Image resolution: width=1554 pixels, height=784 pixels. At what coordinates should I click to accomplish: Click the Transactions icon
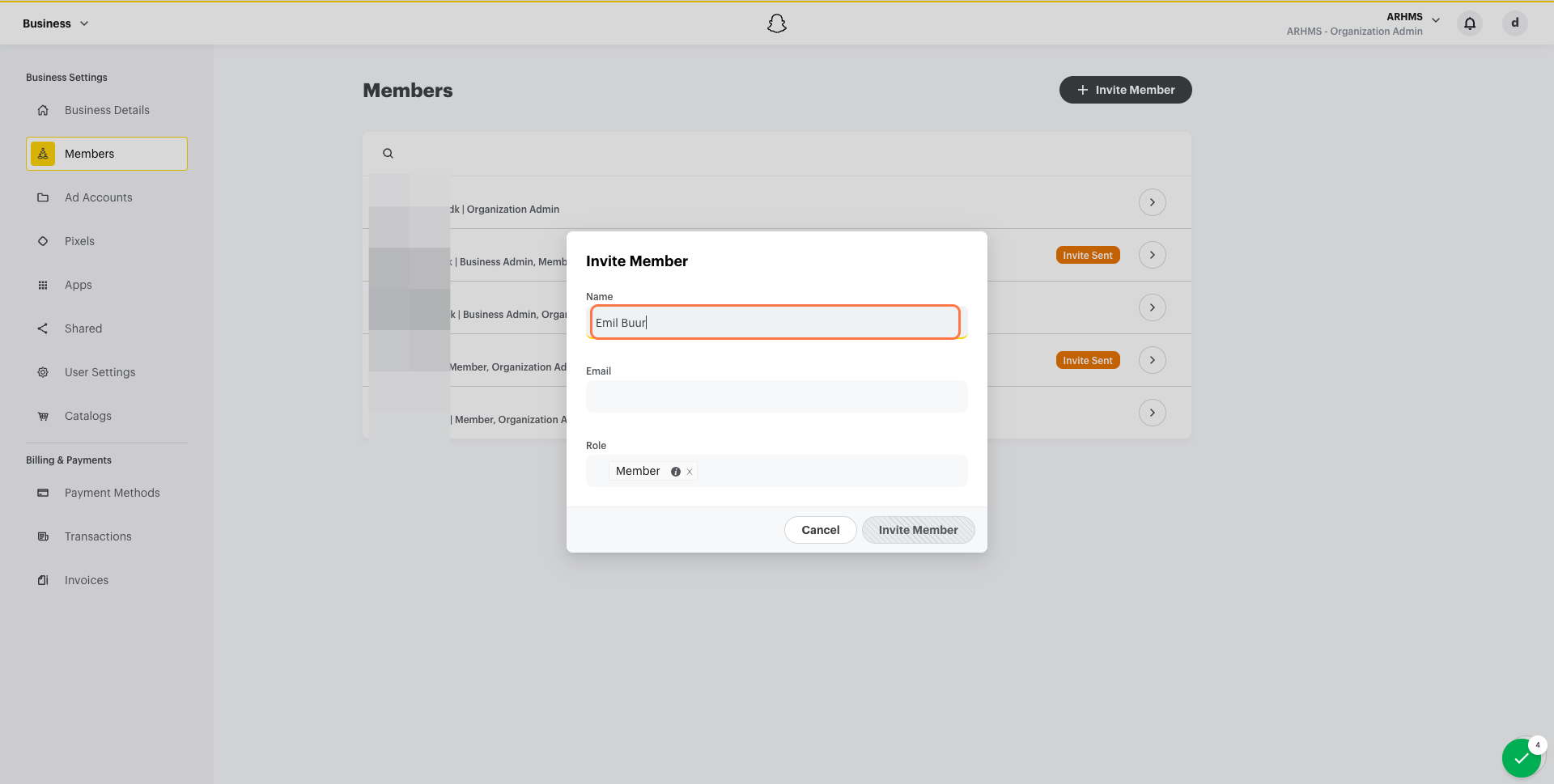tap(43, 536)
